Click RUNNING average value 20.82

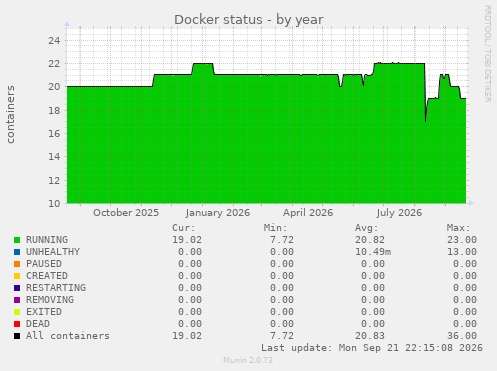pyautogui.click(x=370, y=240)
